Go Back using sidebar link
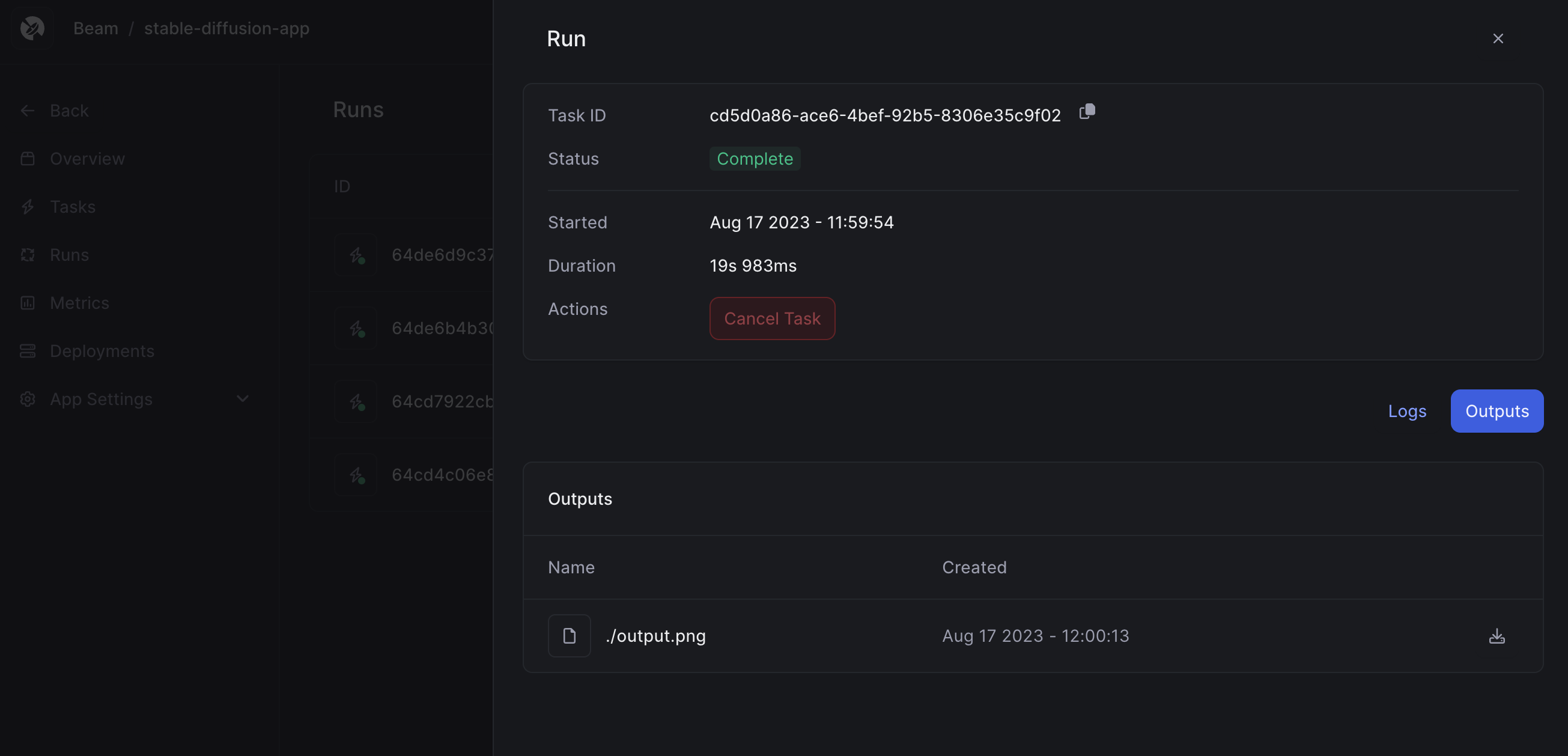1568x756 pixels. [68, 111]
